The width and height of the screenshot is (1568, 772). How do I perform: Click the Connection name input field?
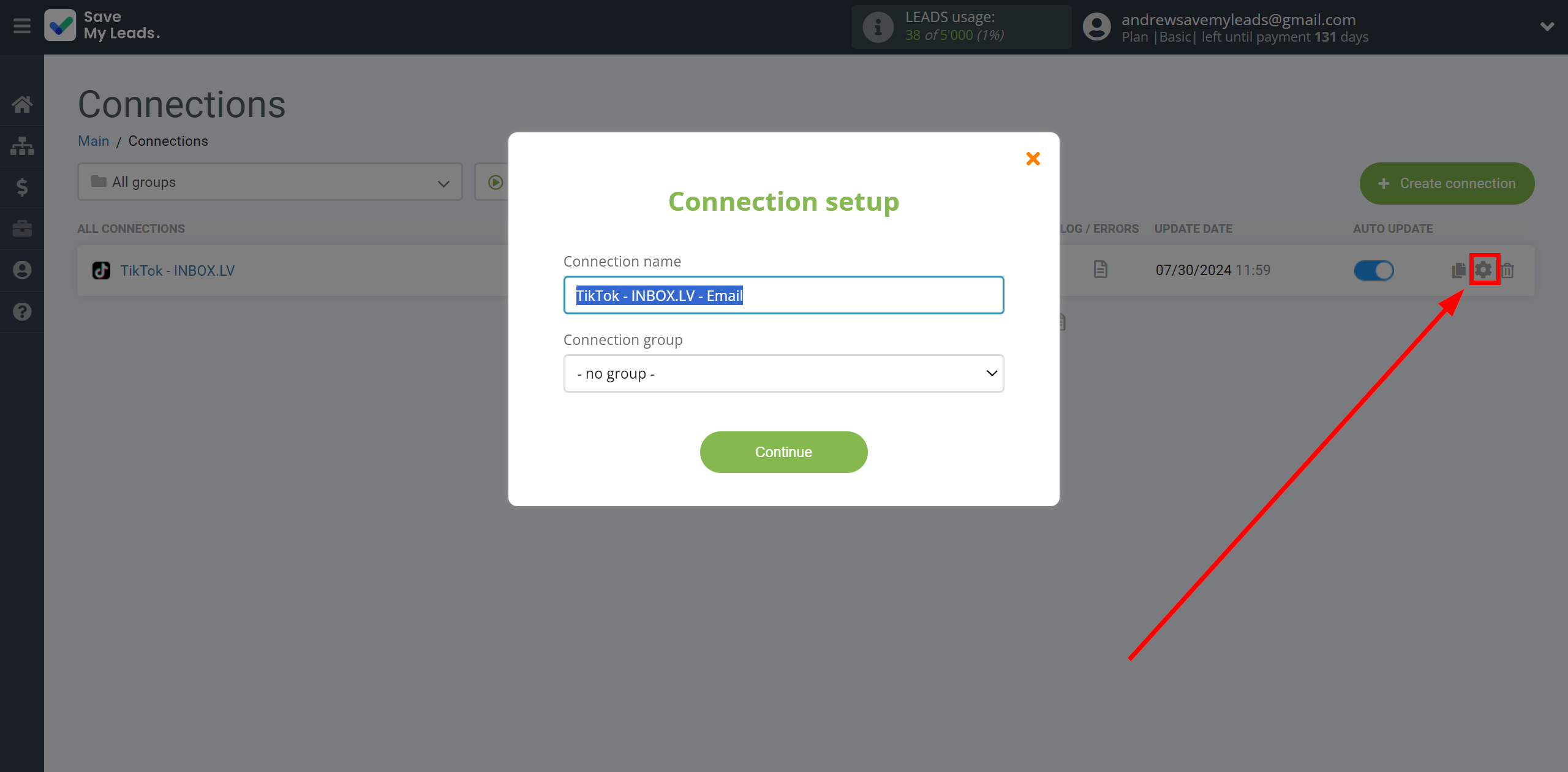click(783, 295)
